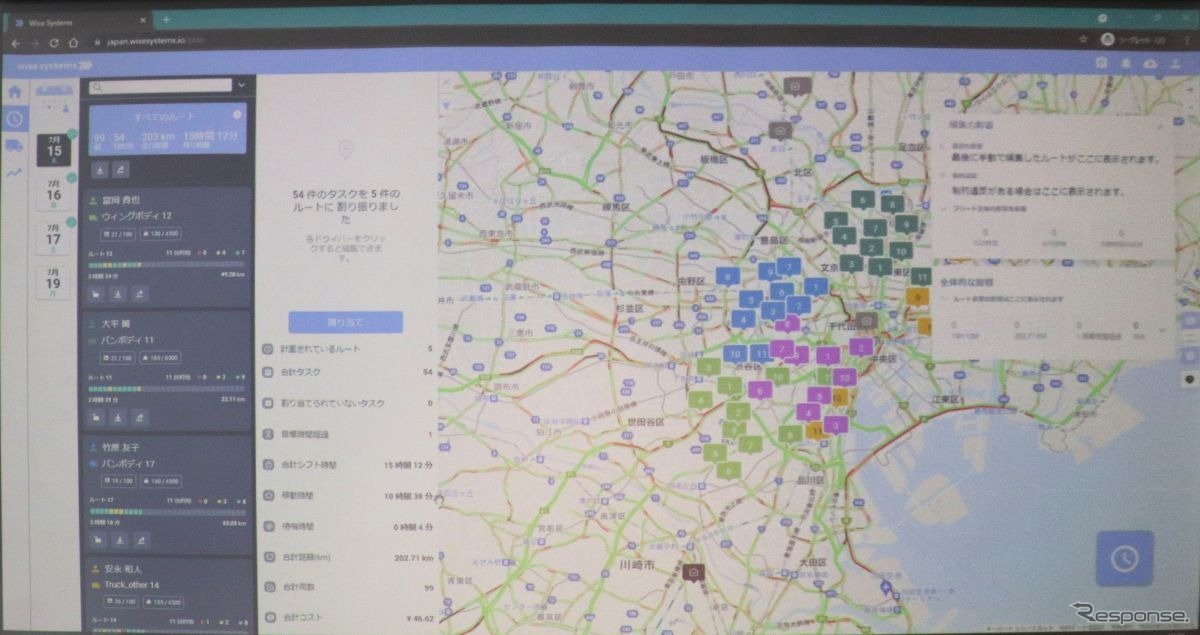This screenshot has height=635, width=1200.
Task: Click the cloud upload icon in header
Action: point(1150,63)
